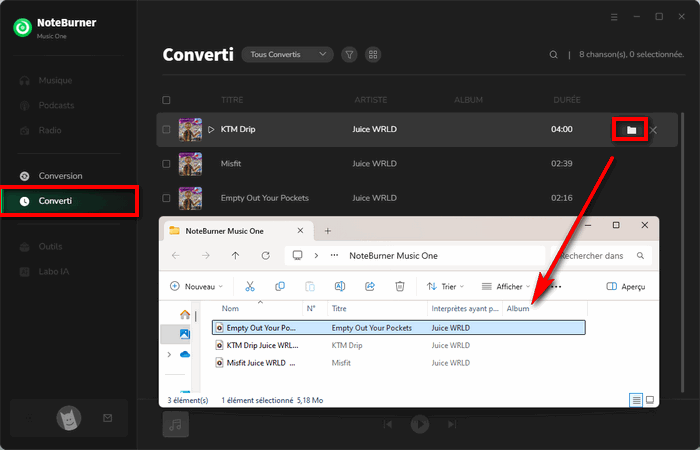This screenshot has height=450, width=700.
Task: Click the PC monitor icon in address bar
Action: 297,255
